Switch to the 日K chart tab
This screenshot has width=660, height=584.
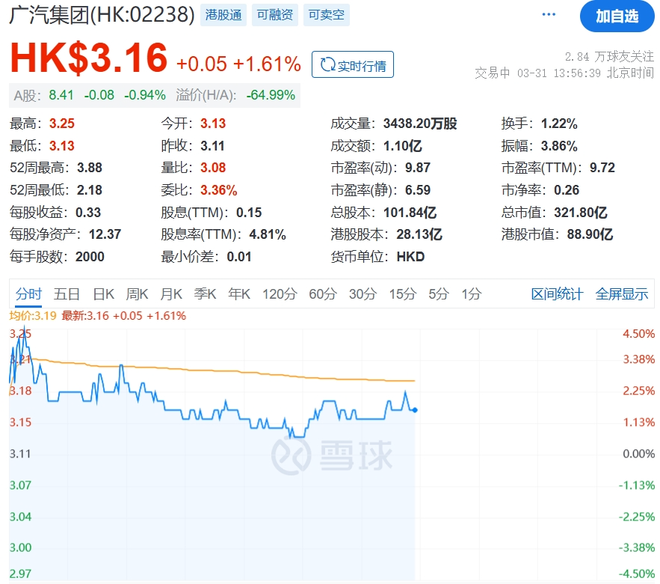(103, 294)
